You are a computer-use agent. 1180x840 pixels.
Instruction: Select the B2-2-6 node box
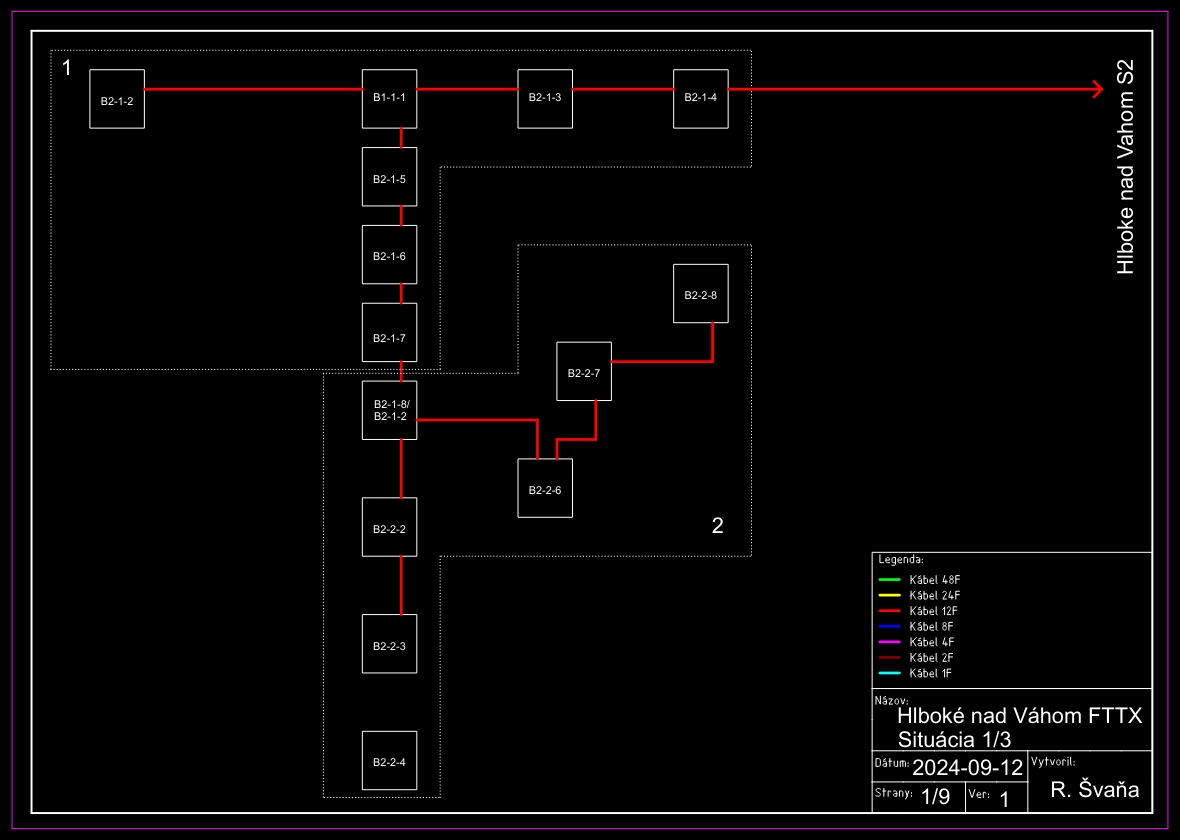545,488
